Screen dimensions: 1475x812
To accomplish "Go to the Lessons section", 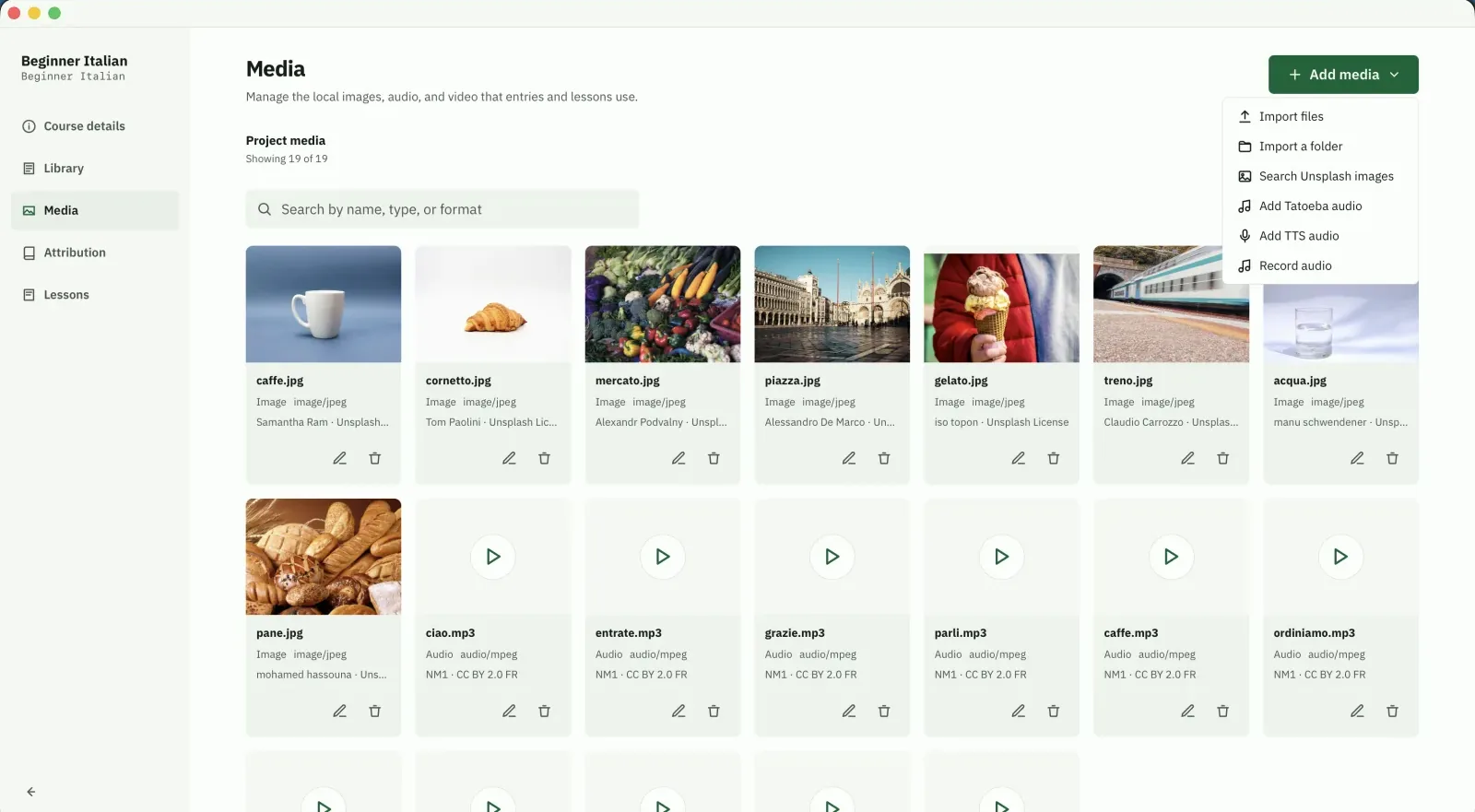I will (95, 295).
